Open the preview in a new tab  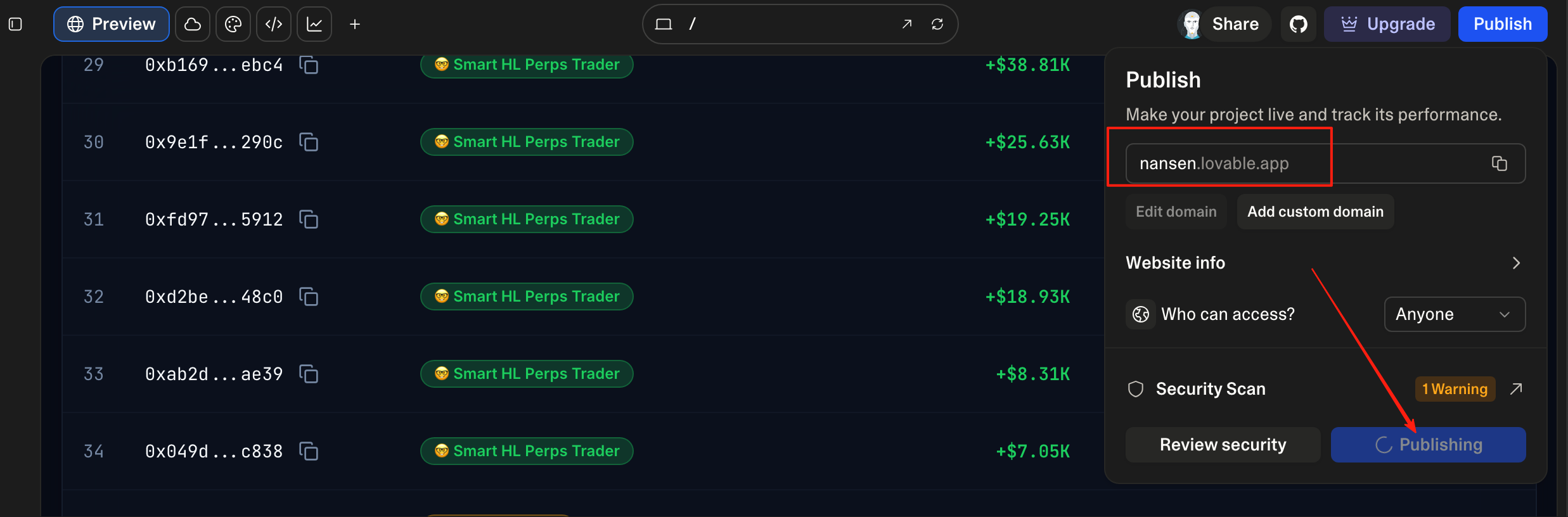(x=907, y=24)
